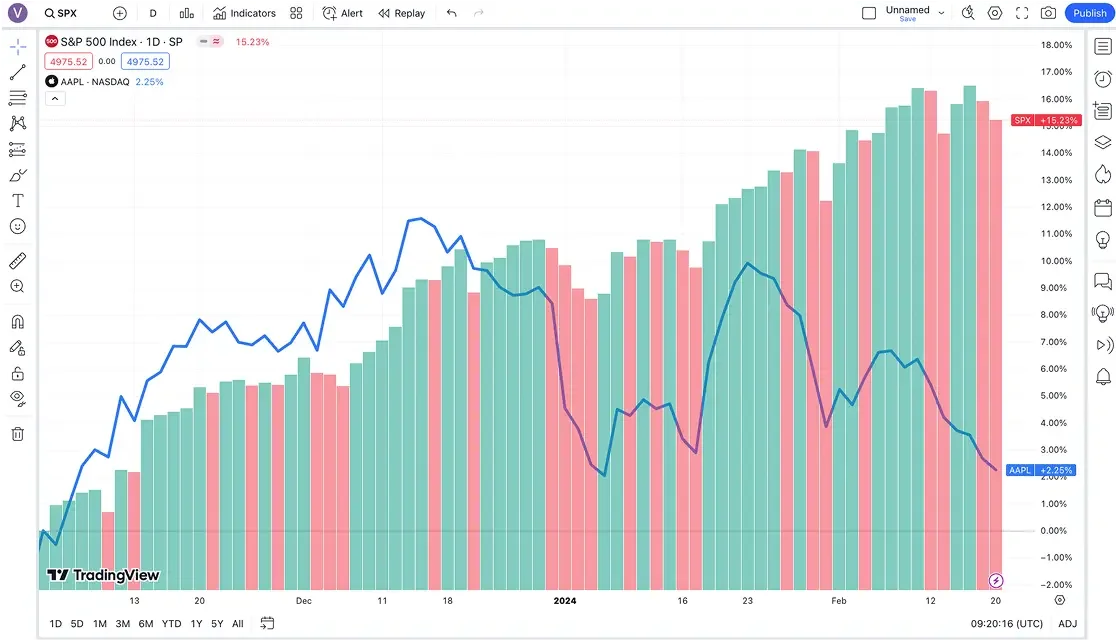This screenshot has height=640, width=1116.
Task: Activate the zoom in tool
Action: (18, 286)
